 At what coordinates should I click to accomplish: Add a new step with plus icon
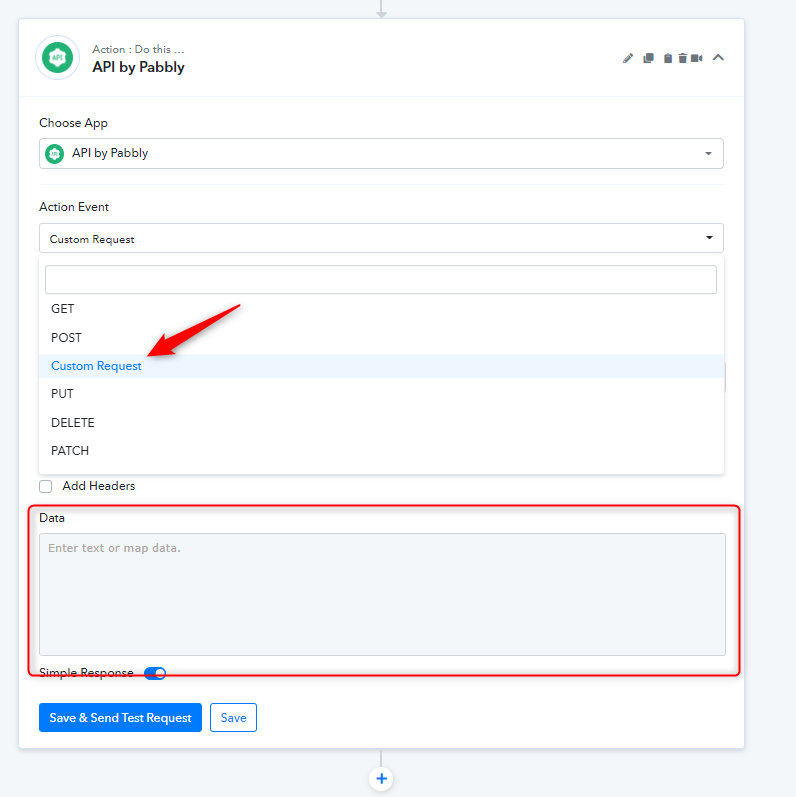tap(381, 778)
